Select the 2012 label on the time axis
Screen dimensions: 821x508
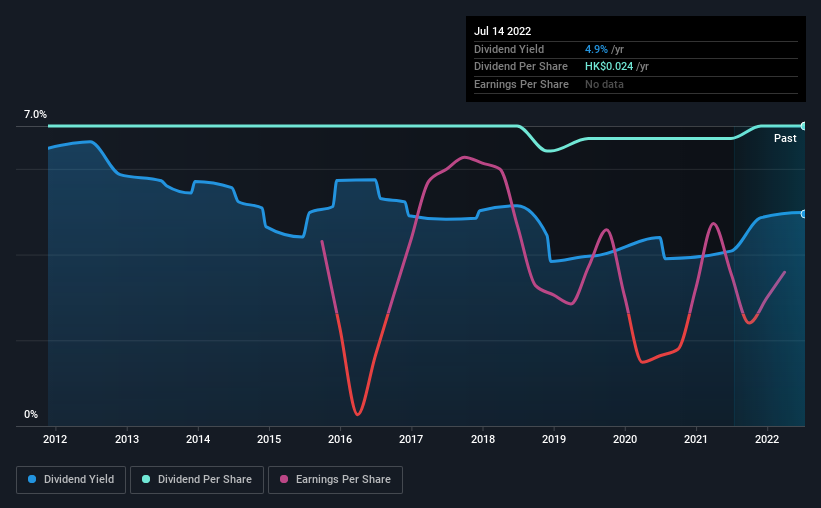coord(55,439)
